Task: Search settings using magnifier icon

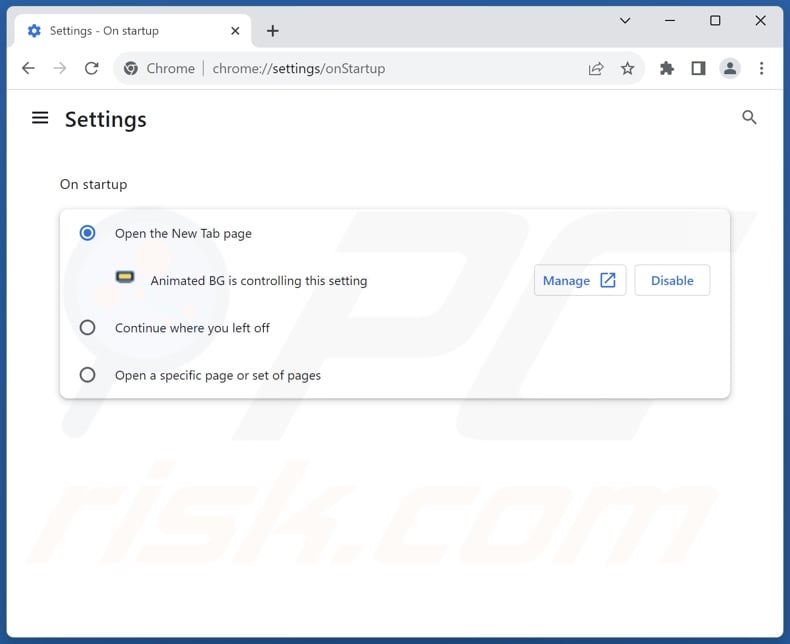Action: (749, 117)
